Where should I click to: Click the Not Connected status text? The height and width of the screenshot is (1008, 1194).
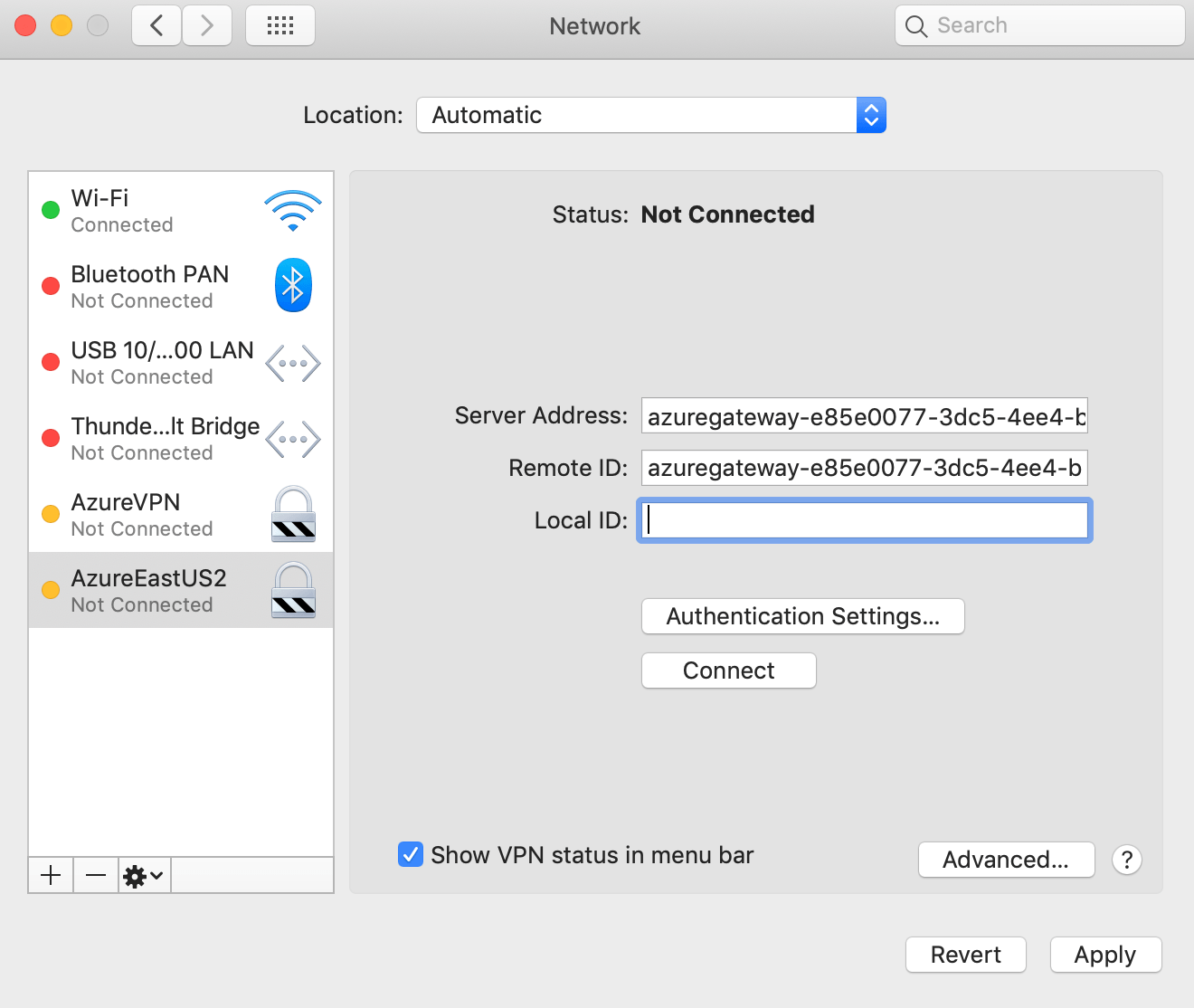728,214
